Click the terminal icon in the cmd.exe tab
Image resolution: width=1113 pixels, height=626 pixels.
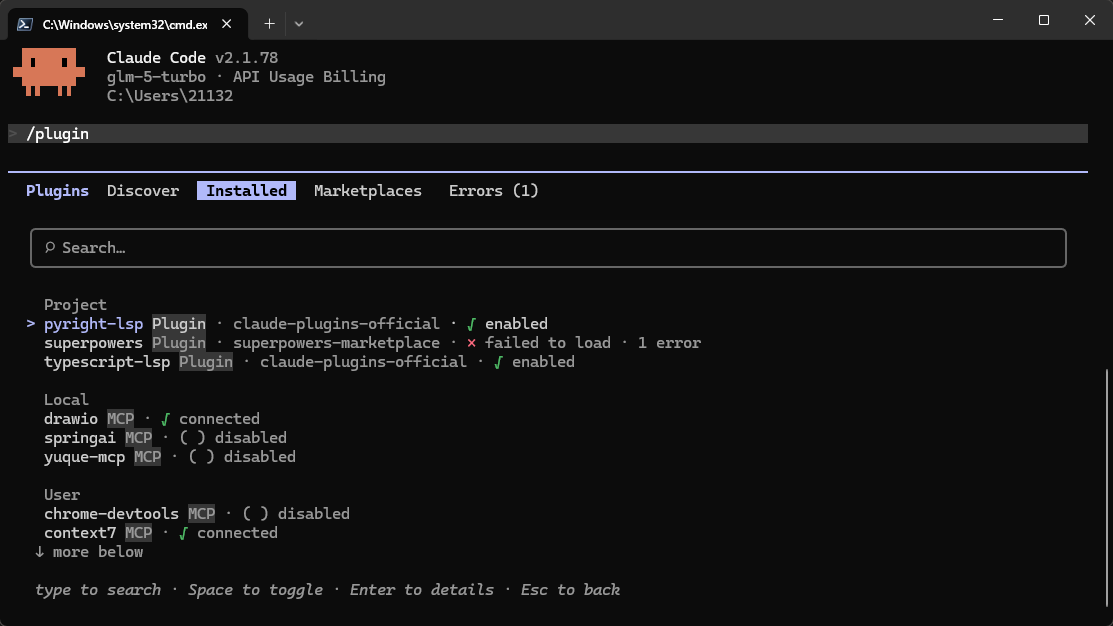25,24
